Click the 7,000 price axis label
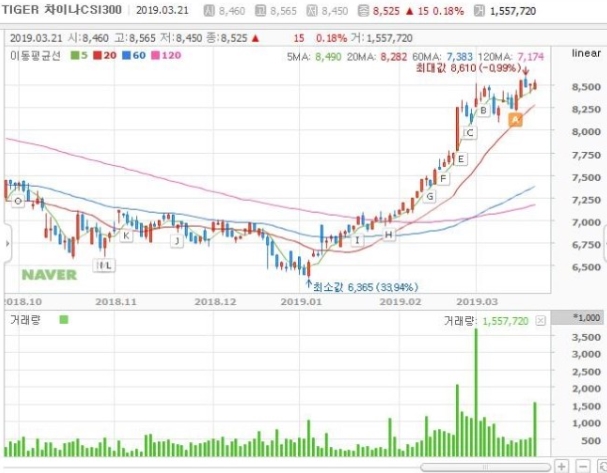This screenshot has width=607, height=473. click(586, 222)
